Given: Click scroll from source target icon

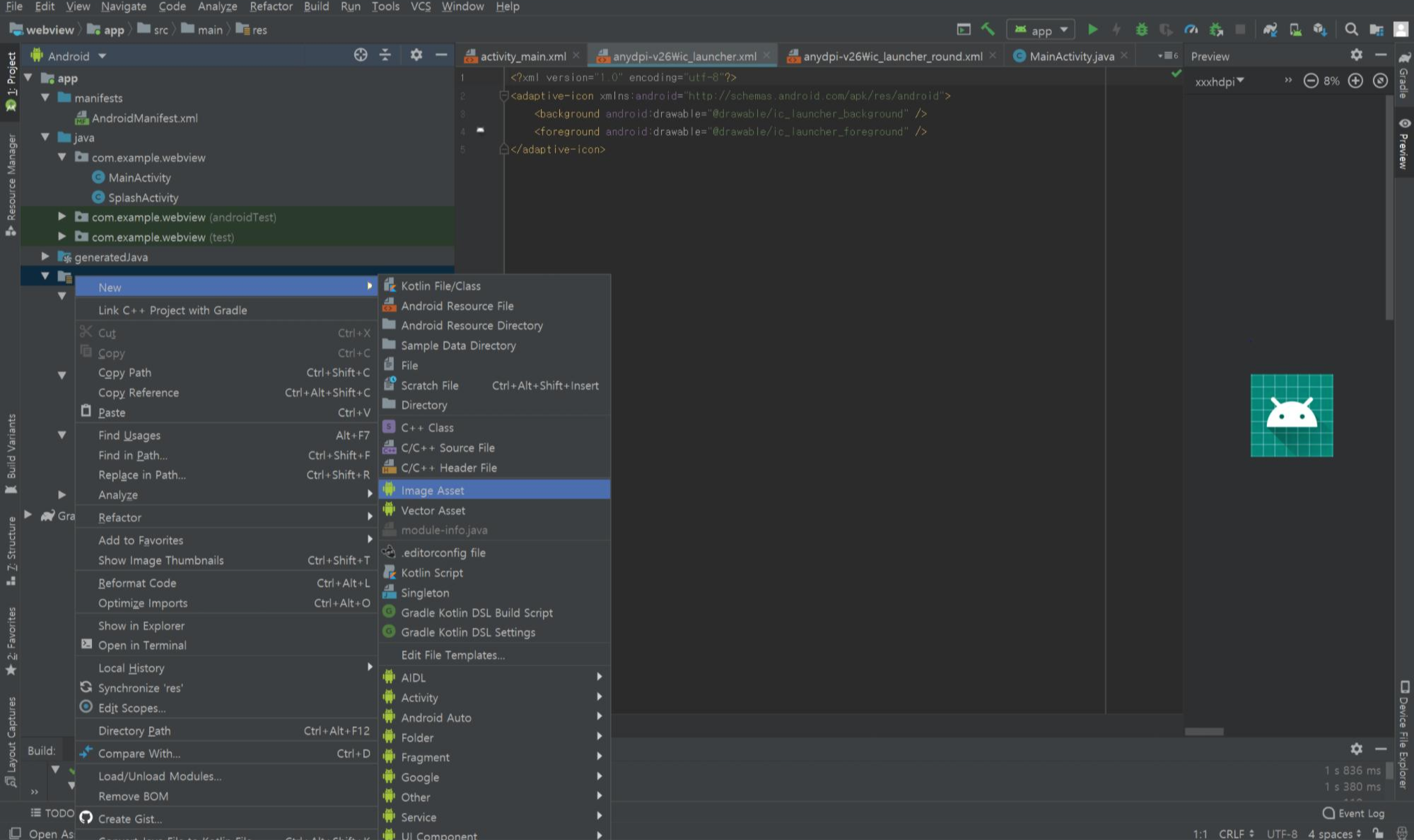Looking at the screenshot, I should tap(361, 55).
